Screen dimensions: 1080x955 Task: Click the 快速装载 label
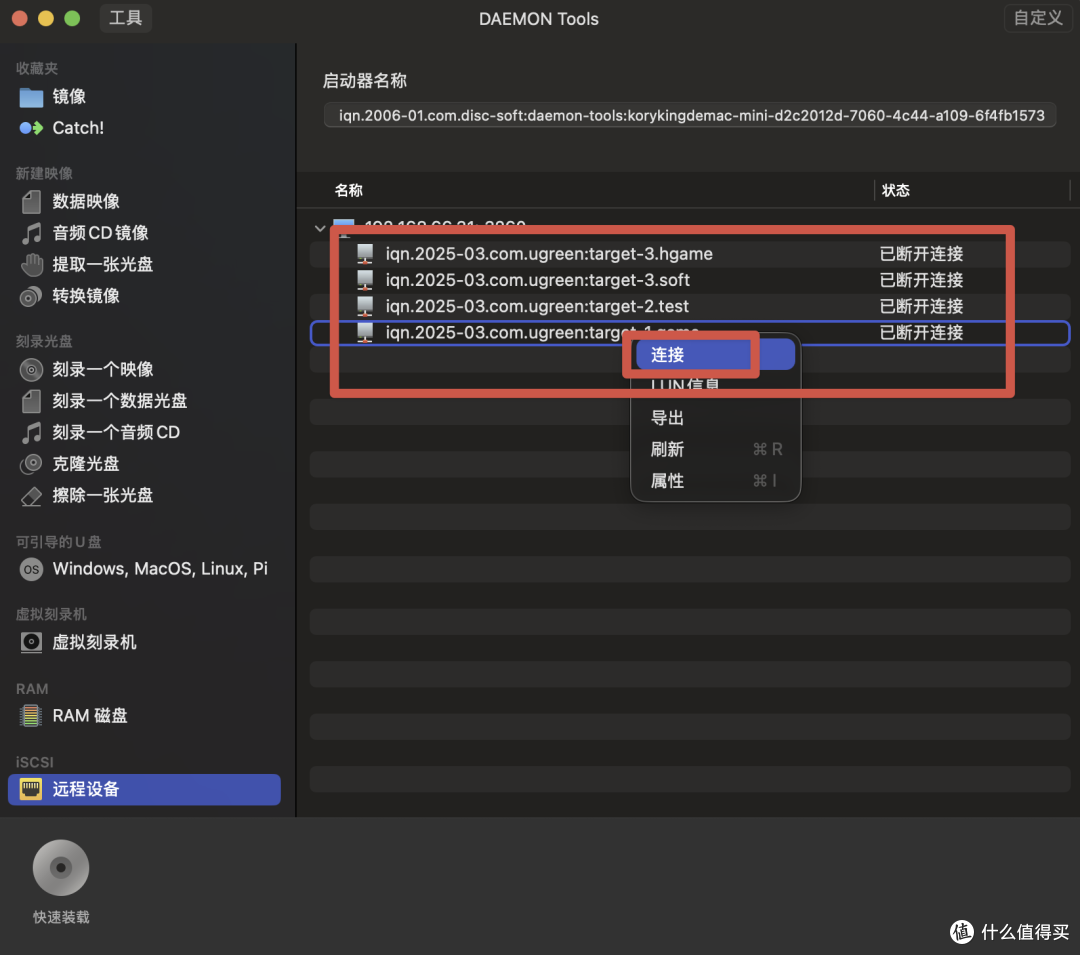click(x=61, y=917)
